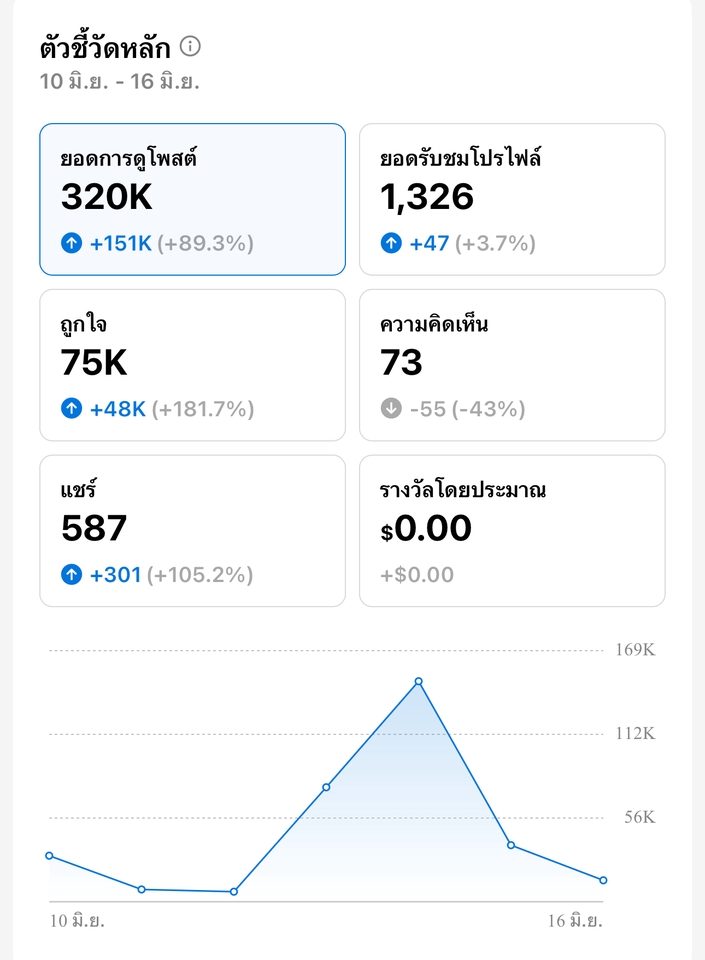The image size is (705, 960).
Task: Click the 16 มิ.ย. label below the chart
Action: tap(574, 920)
